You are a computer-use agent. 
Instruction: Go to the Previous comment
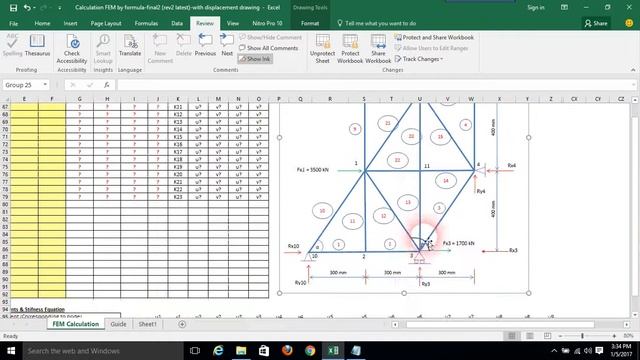205,45
